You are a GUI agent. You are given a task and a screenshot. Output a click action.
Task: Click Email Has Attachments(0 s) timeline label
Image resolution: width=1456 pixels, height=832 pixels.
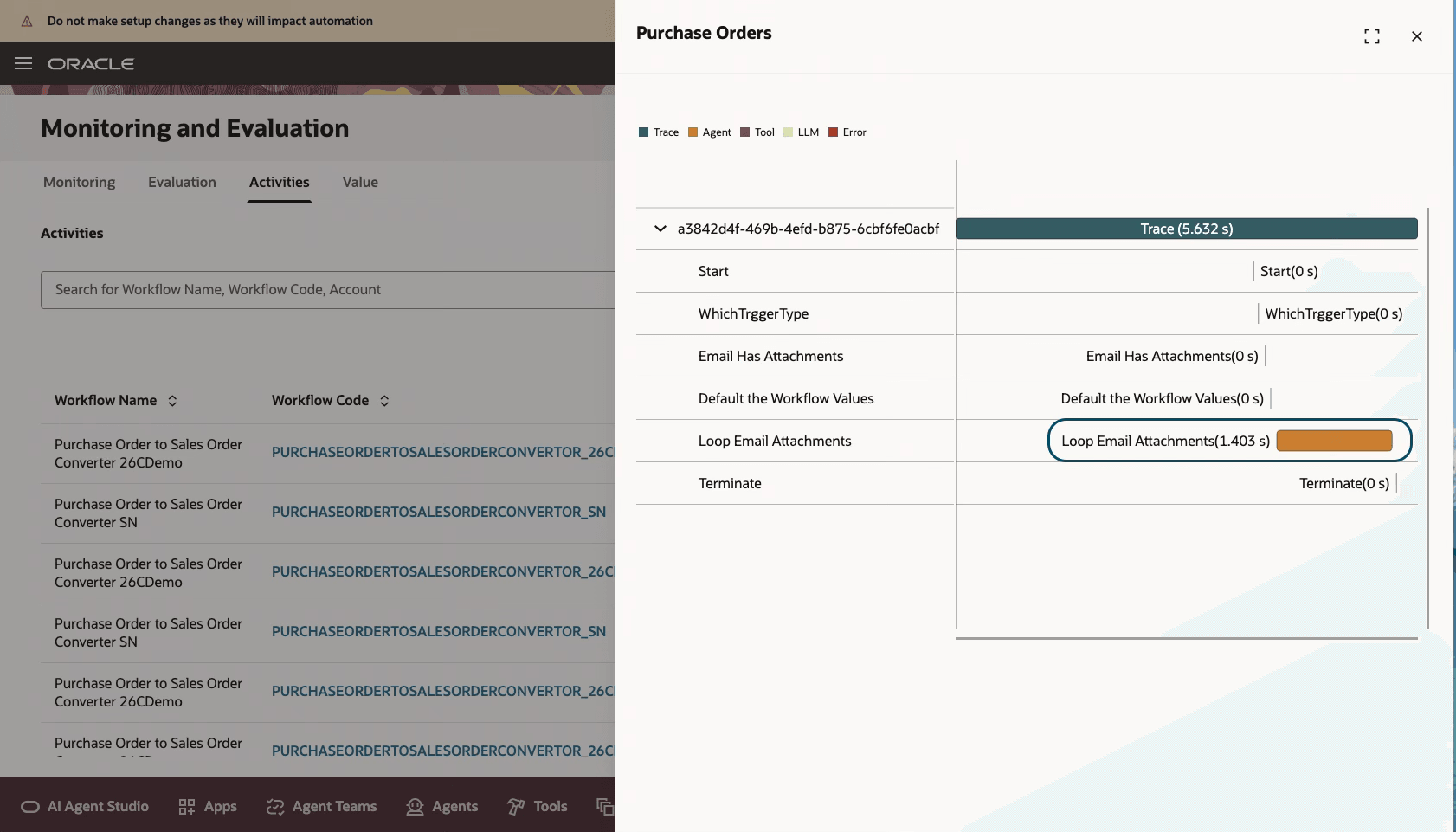click(1172, 356)
